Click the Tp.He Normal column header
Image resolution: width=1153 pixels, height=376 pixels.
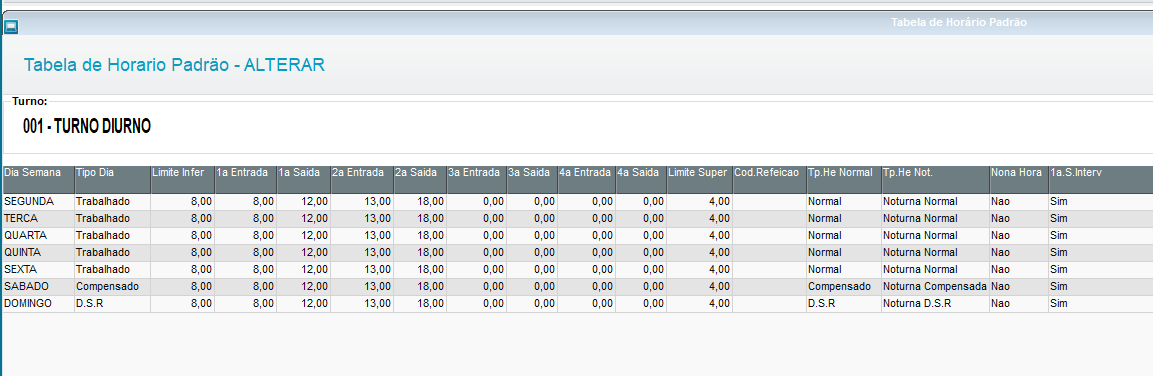coord(844,180)
